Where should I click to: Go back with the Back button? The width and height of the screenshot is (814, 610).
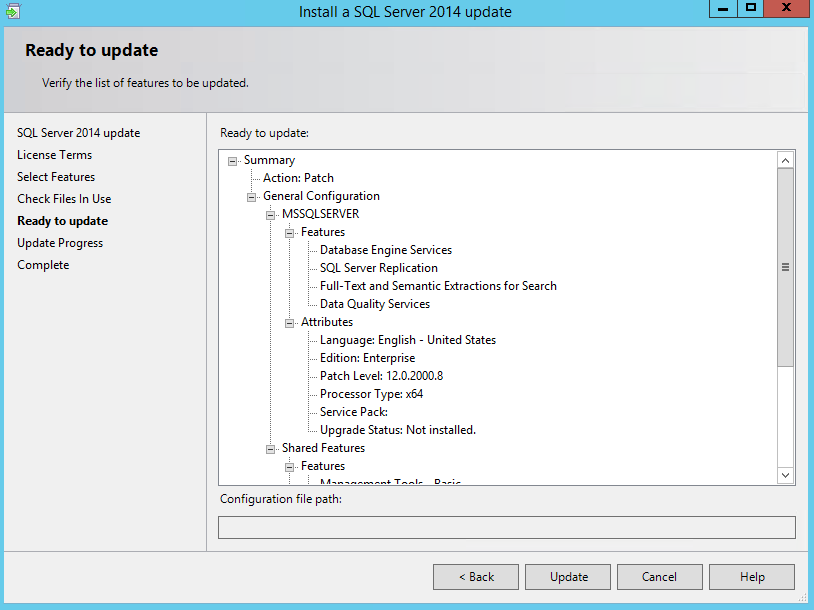pyautogui.click(x=476, y=577)
